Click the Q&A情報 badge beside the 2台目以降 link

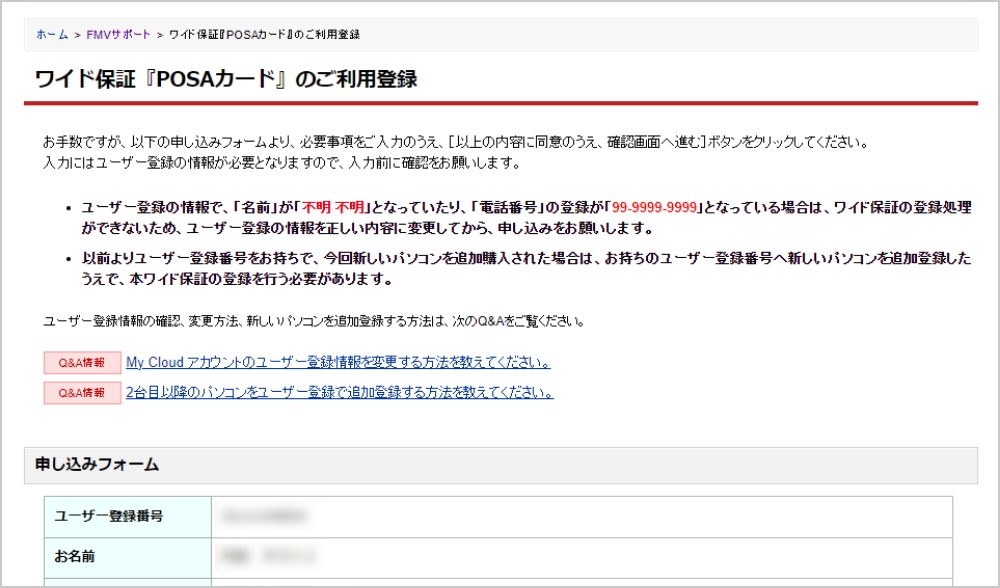click(x=82, y=393)
